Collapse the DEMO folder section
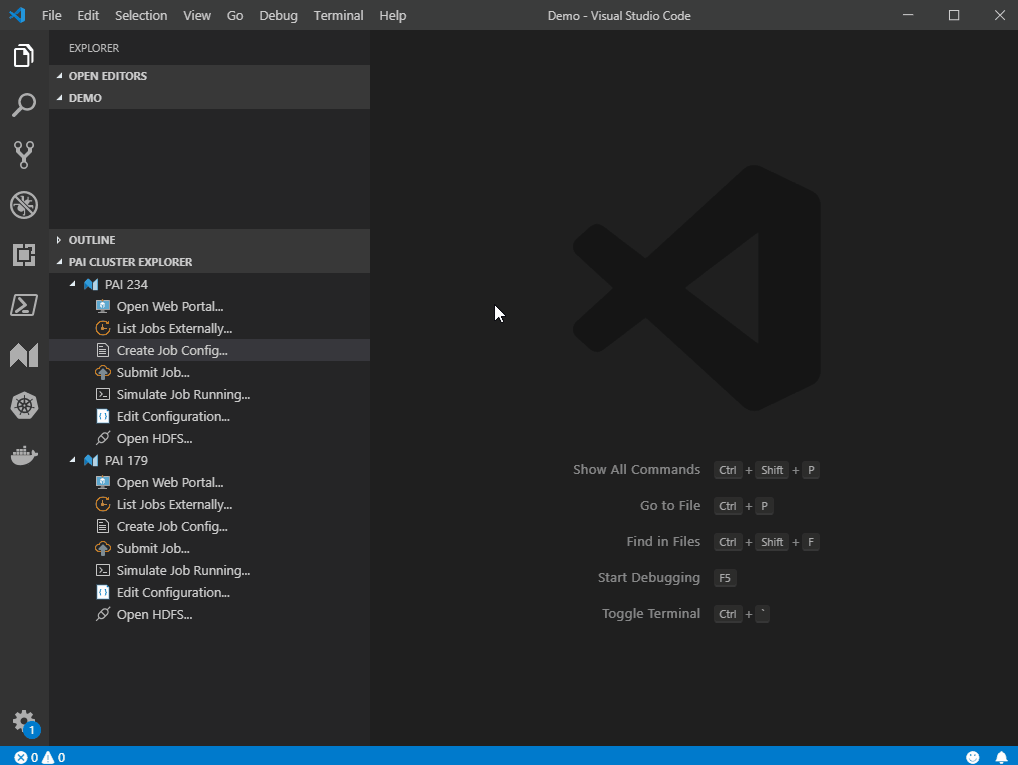This screenshot has width=1018, height=765. 59,98
